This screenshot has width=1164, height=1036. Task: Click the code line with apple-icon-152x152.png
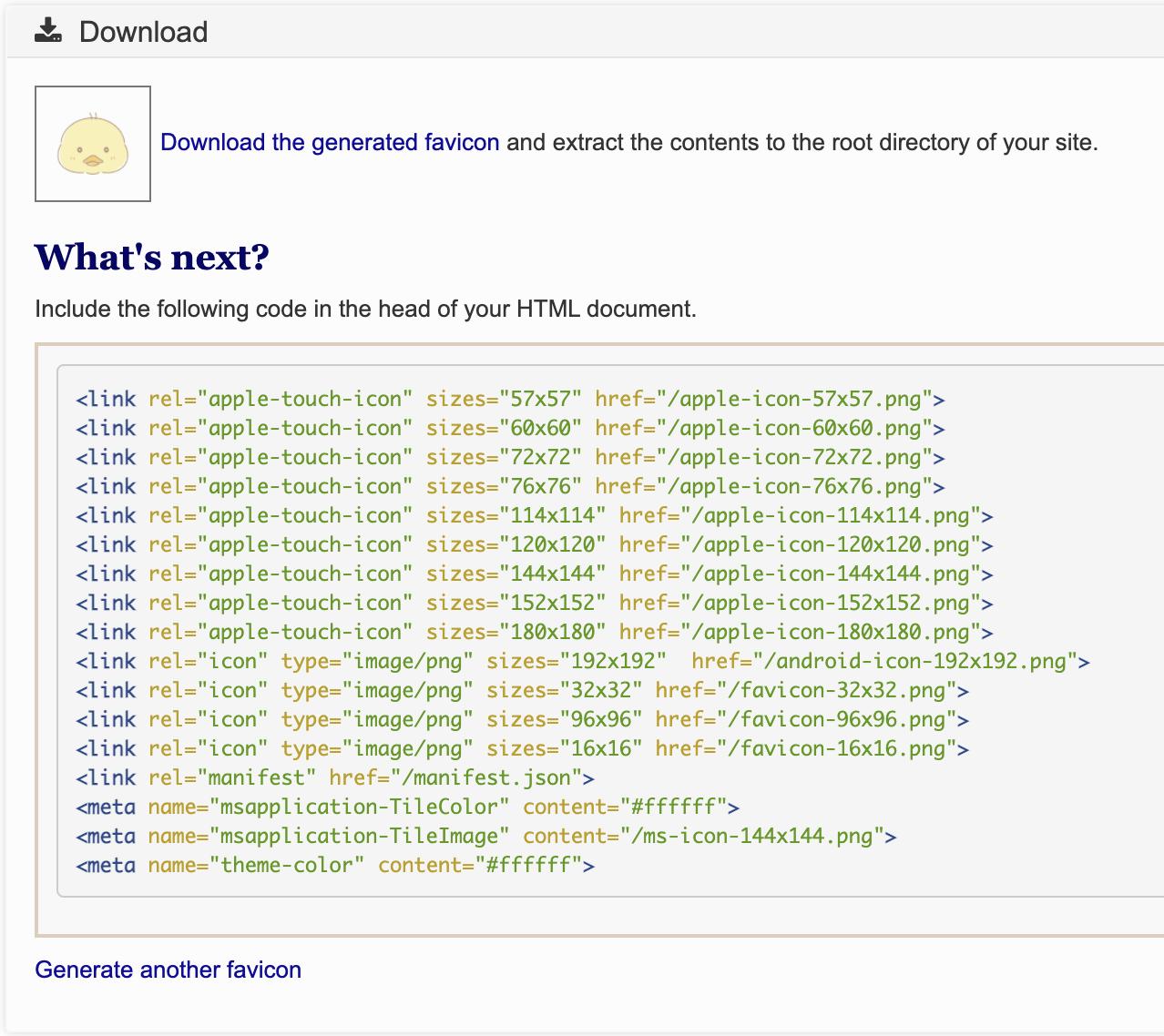[x=535, y=603]
